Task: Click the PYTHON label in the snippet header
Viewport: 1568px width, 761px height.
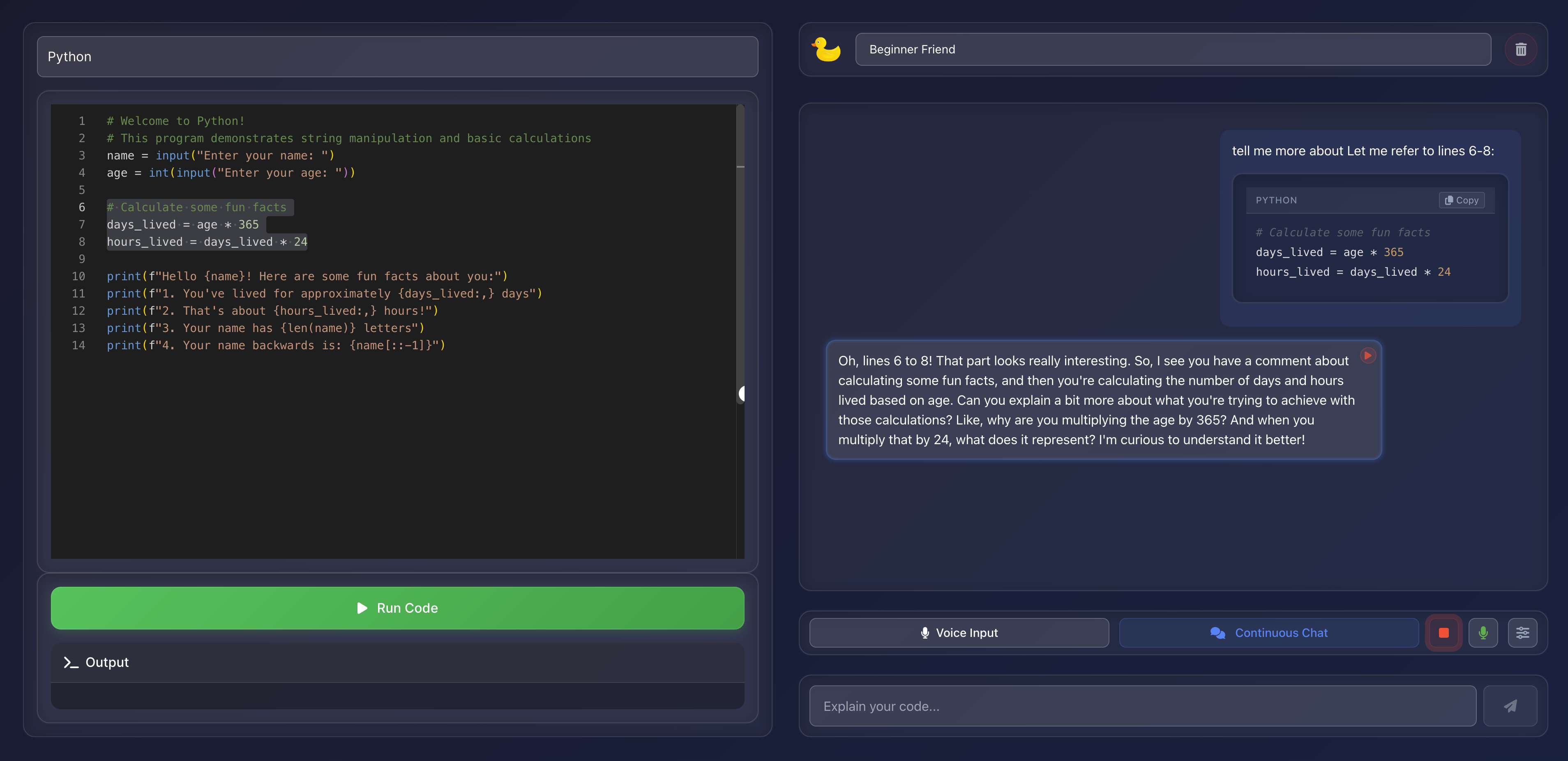Action: coord(1276,200)
